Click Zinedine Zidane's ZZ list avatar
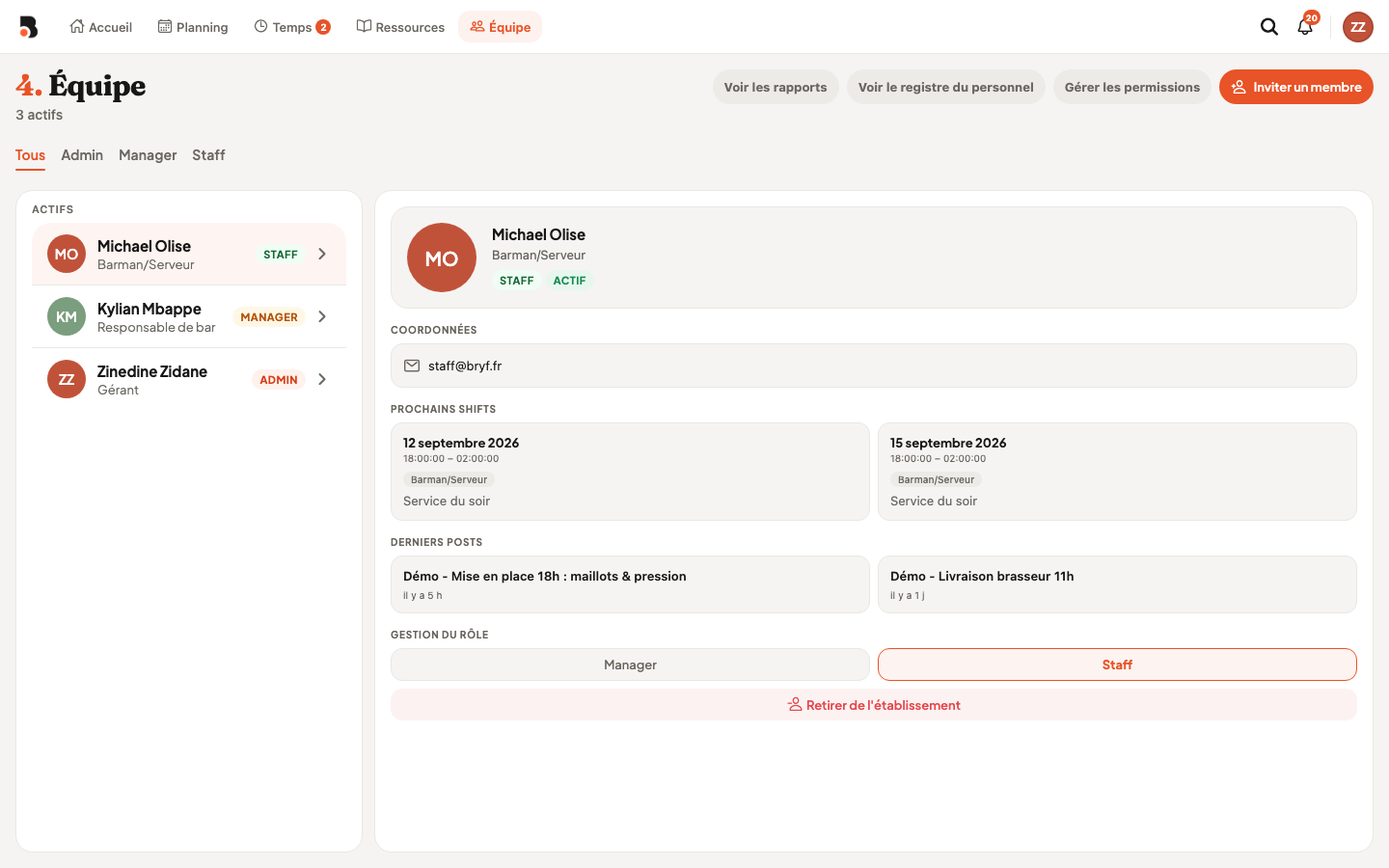 click(67, 379)
